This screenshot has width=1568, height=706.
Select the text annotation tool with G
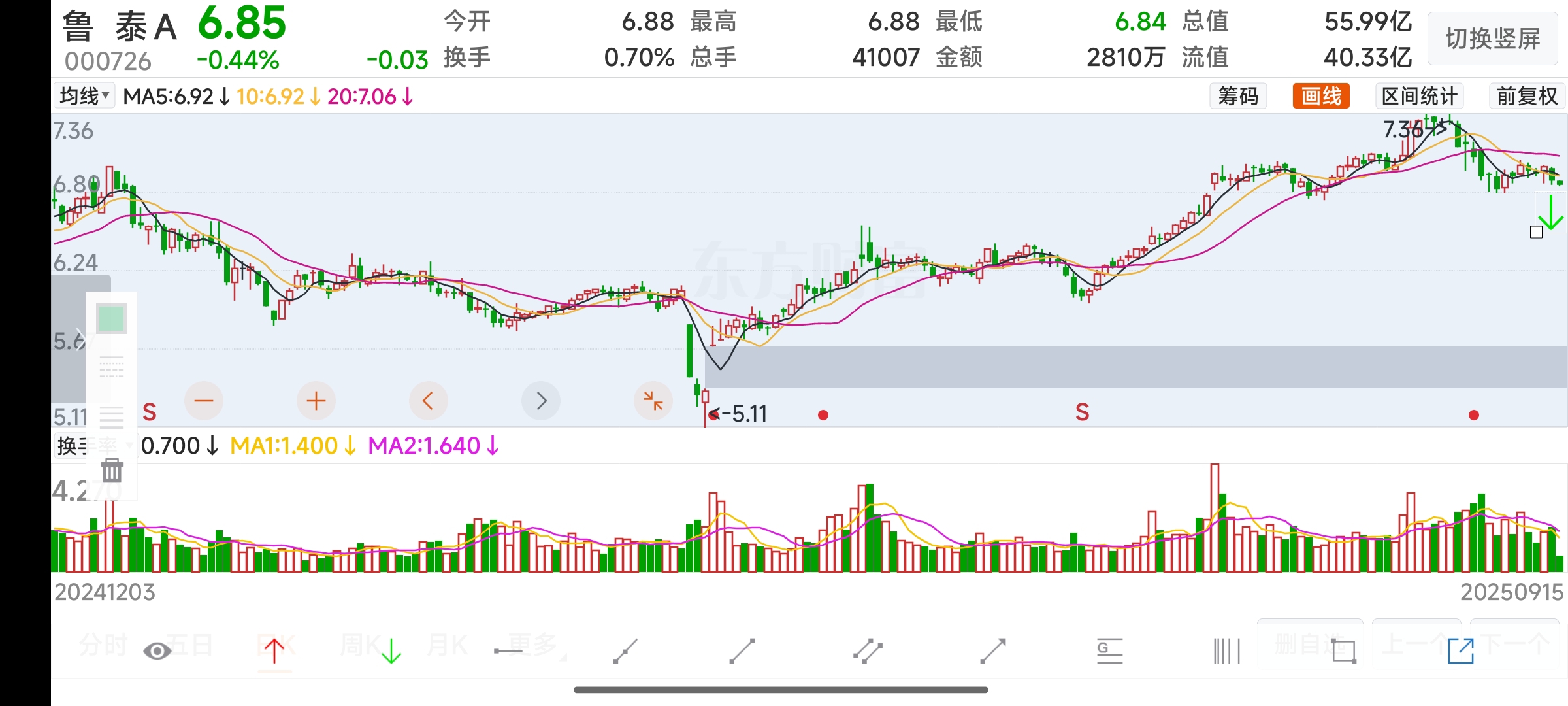point(1109,651)
